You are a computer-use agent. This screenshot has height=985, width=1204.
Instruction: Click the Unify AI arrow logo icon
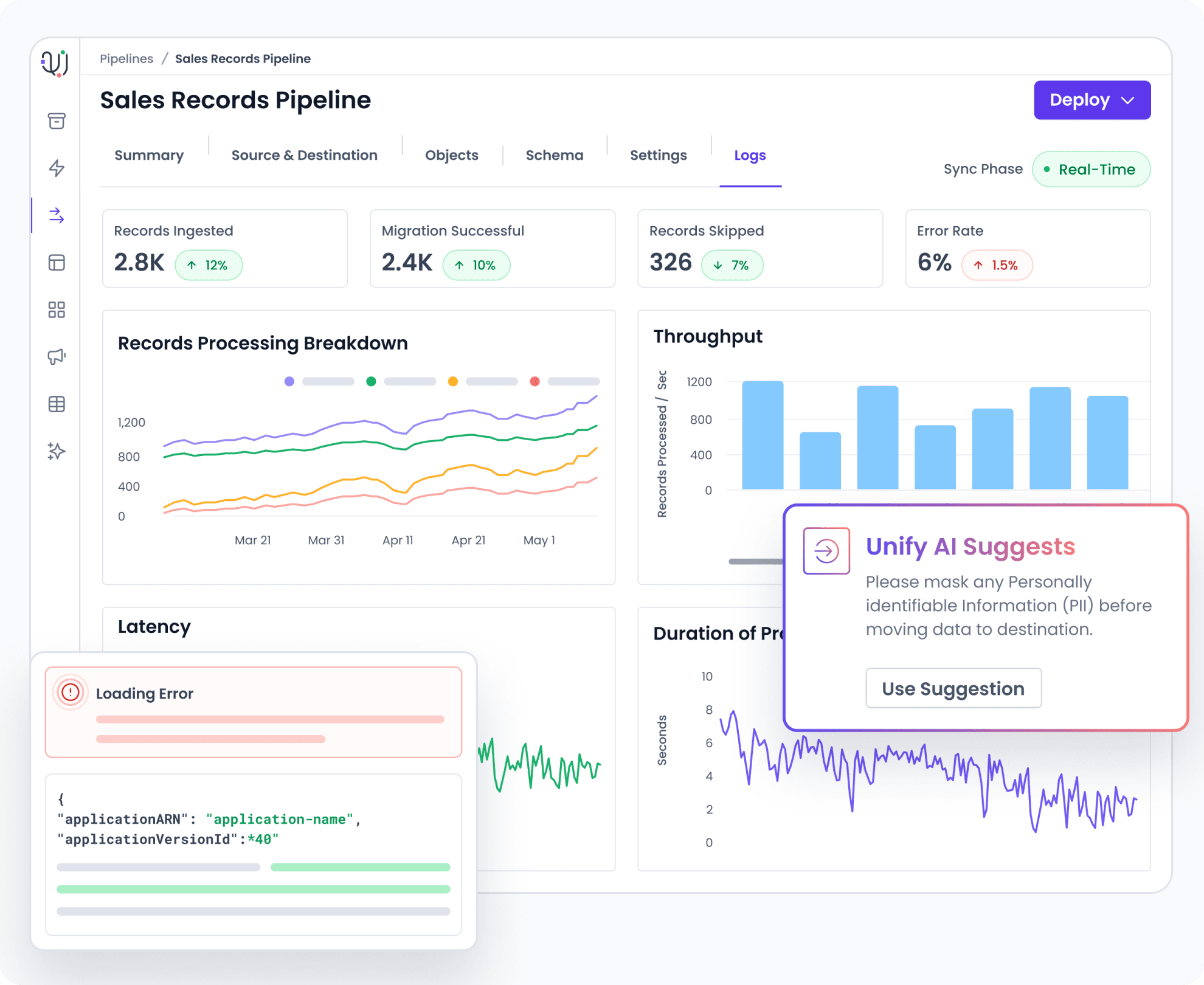[x=826, y=551]
